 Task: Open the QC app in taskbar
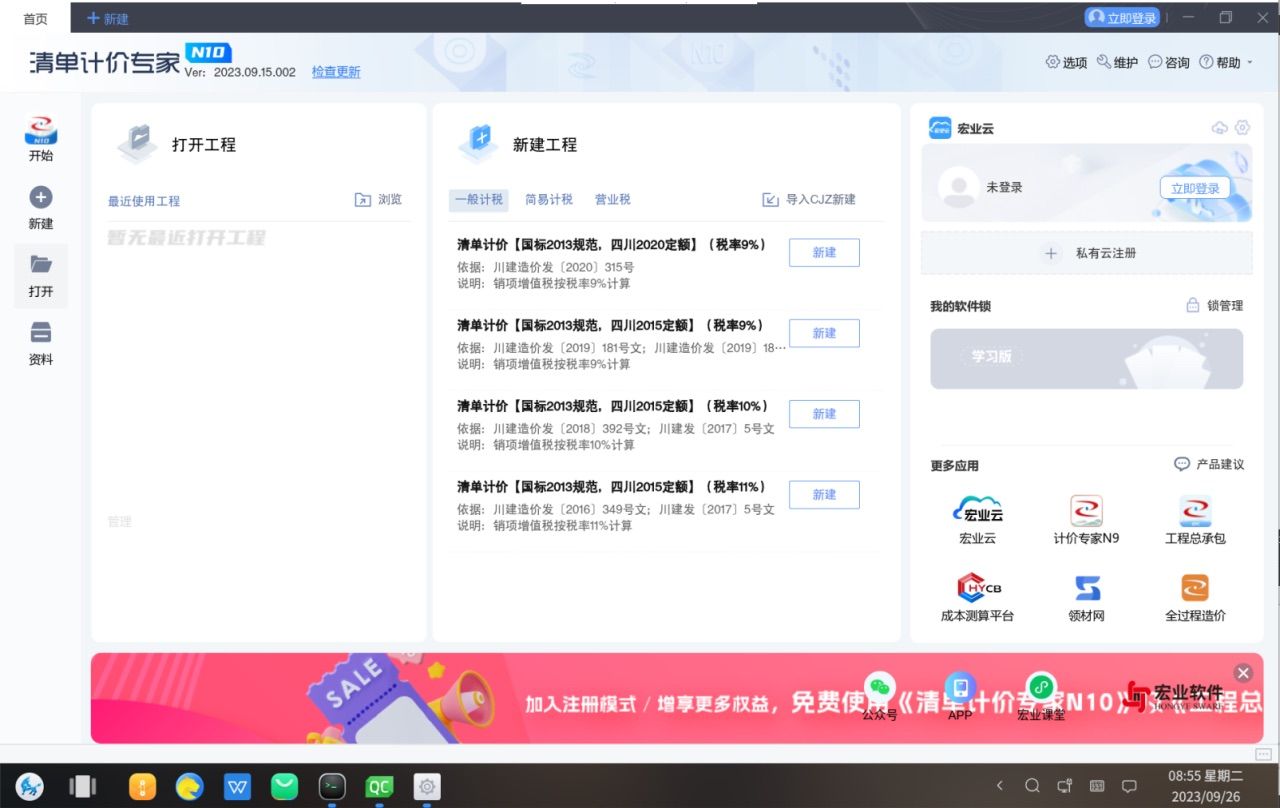[379, 787]
